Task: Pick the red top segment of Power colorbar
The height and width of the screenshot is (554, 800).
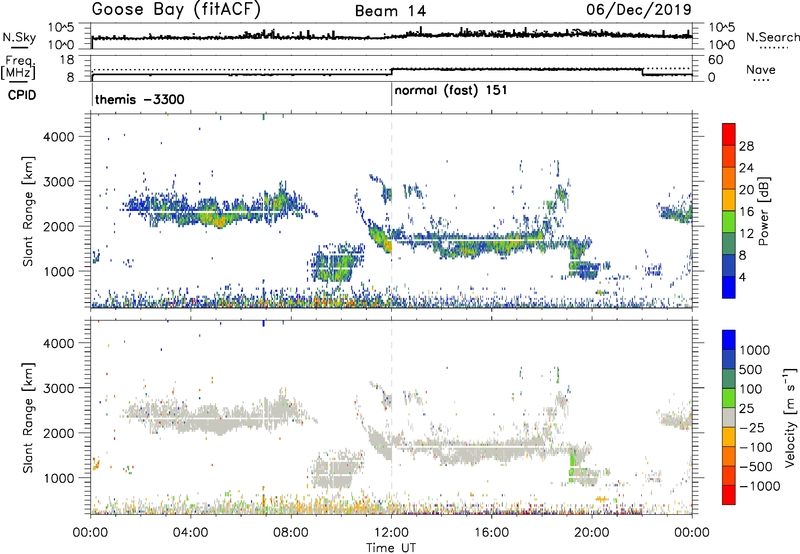Action: click(x=729, y=135)
